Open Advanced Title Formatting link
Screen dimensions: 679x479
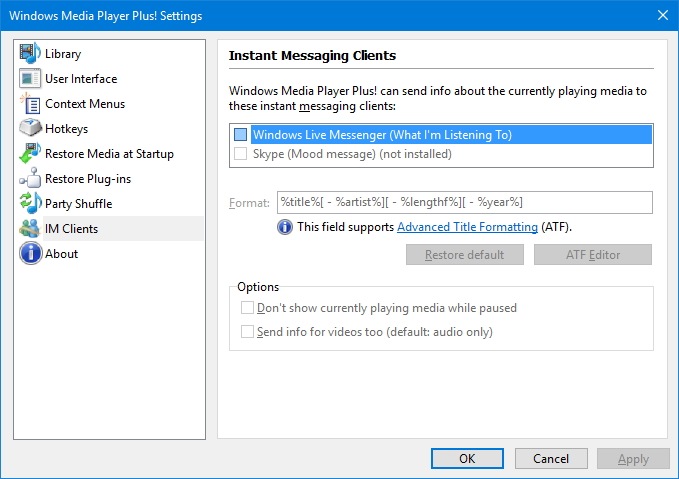pyautogui.click(x=467, y=227)
